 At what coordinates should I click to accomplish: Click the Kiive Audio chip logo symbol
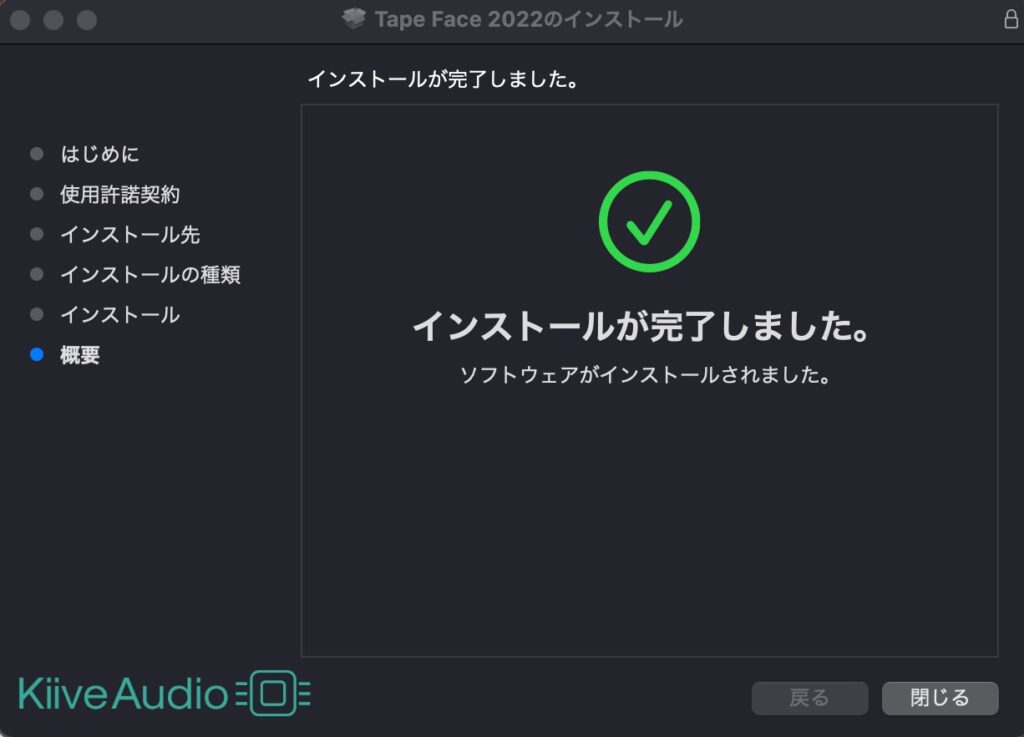pyautogui.click(x=273, y=693)
